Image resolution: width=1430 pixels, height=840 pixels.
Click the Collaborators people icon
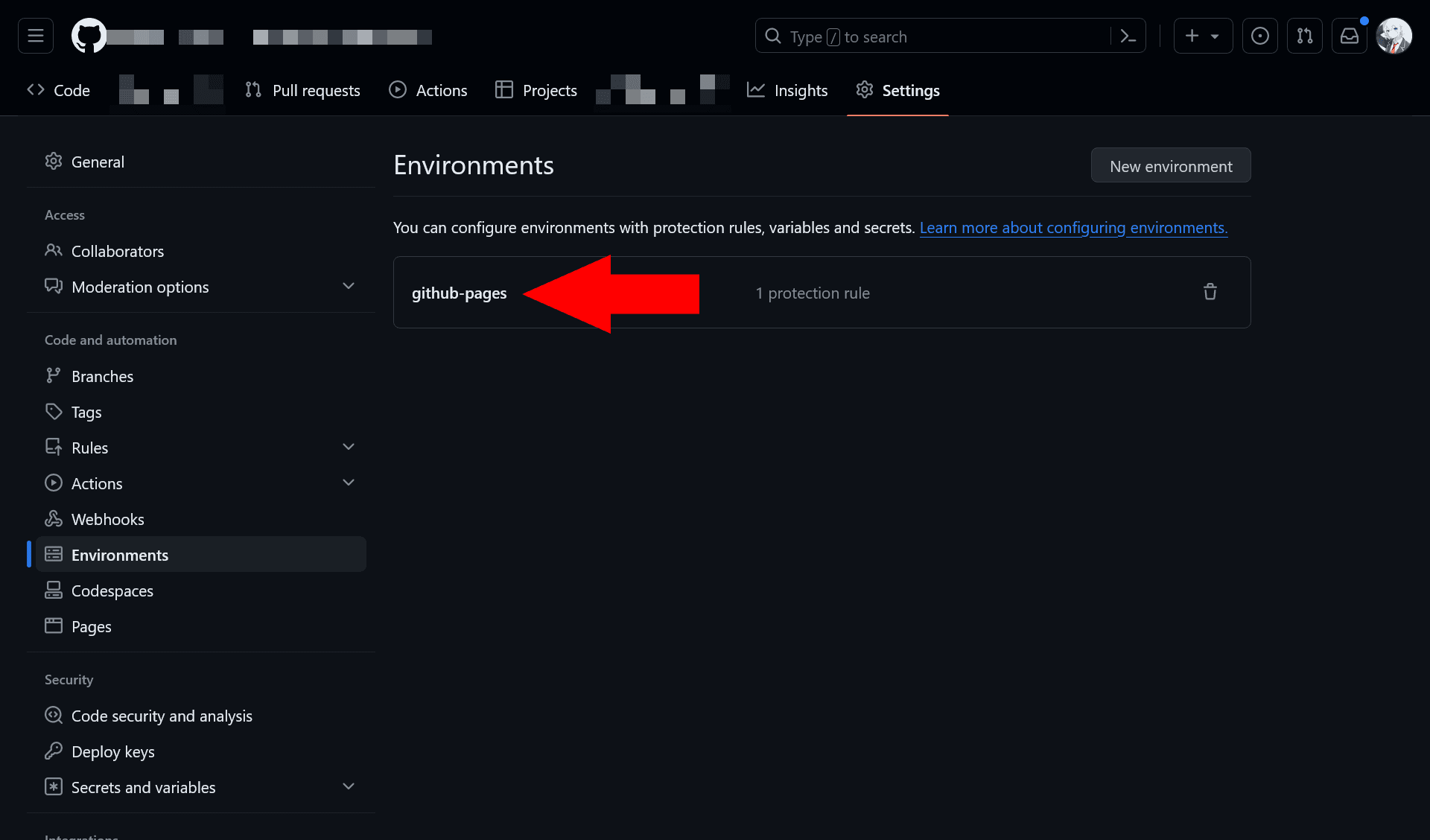pos(54,250)
